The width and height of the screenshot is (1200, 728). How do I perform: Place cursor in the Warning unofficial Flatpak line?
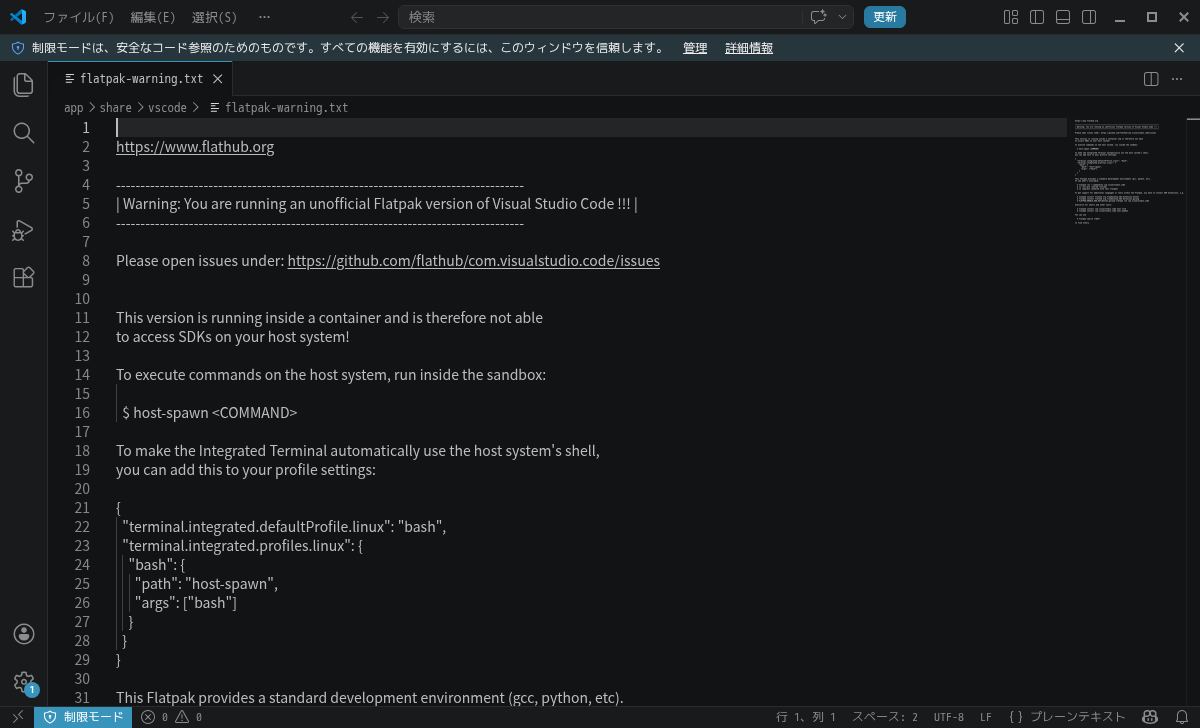pos(376,204)
